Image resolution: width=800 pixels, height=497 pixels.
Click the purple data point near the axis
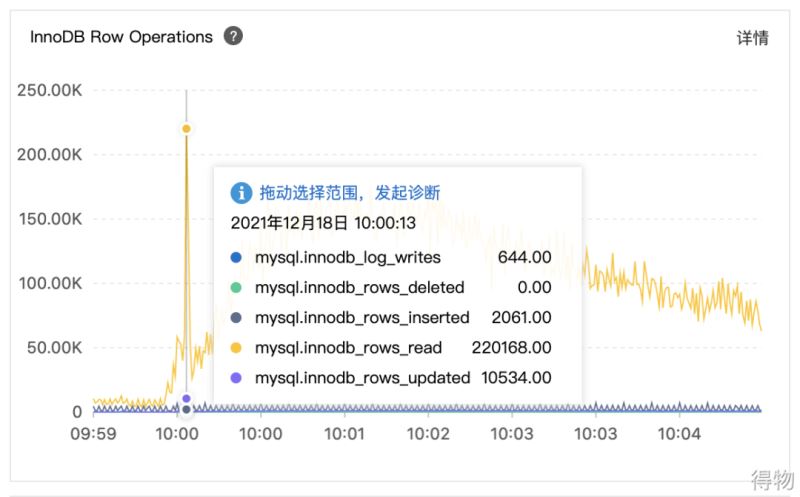click(186, 399)
